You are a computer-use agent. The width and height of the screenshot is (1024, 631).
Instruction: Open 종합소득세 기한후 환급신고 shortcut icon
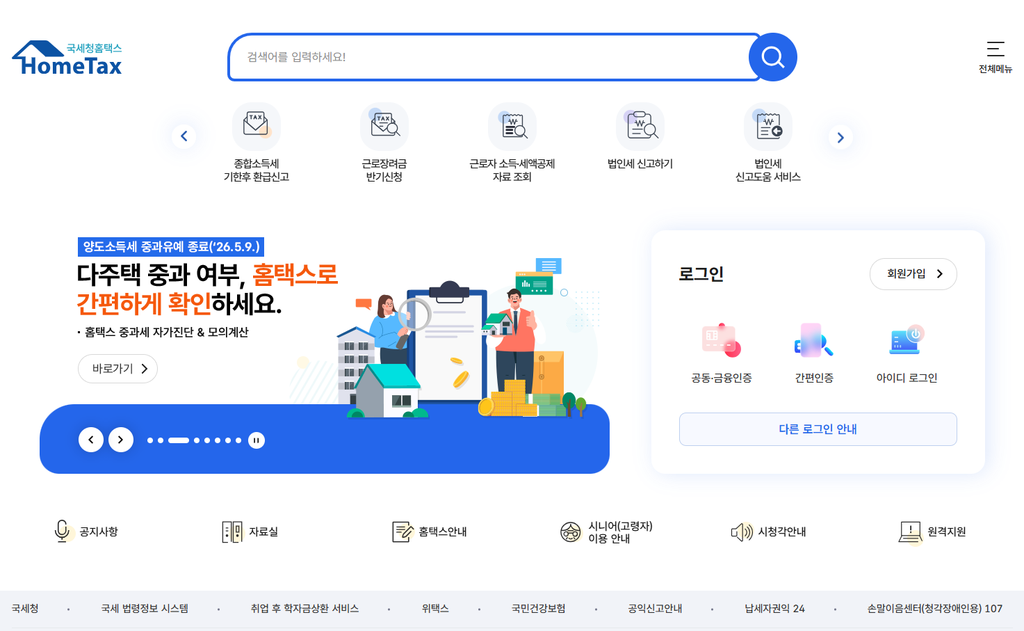tap(256, 142)
